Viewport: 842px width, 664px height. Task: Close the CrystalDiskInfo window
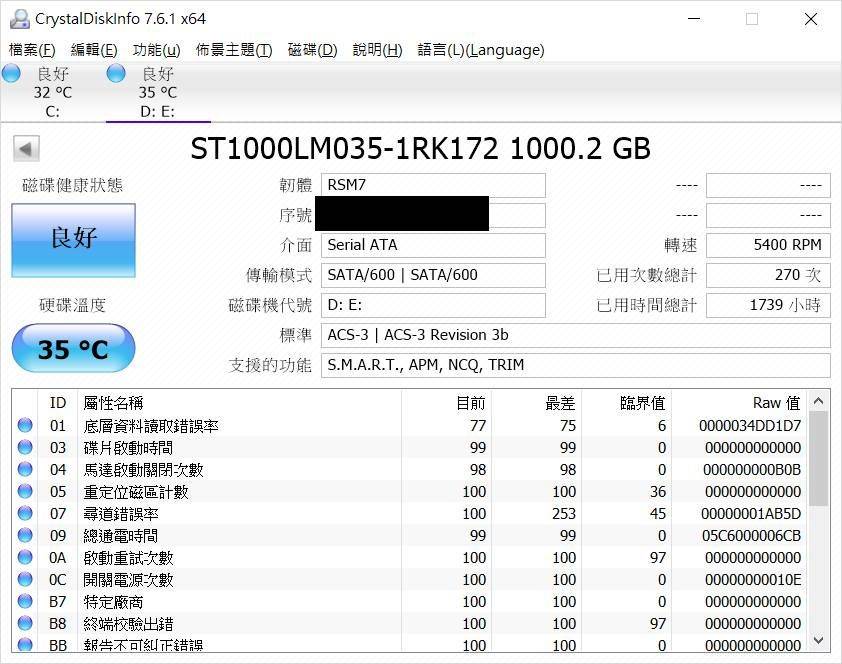(x=811, y=19)
